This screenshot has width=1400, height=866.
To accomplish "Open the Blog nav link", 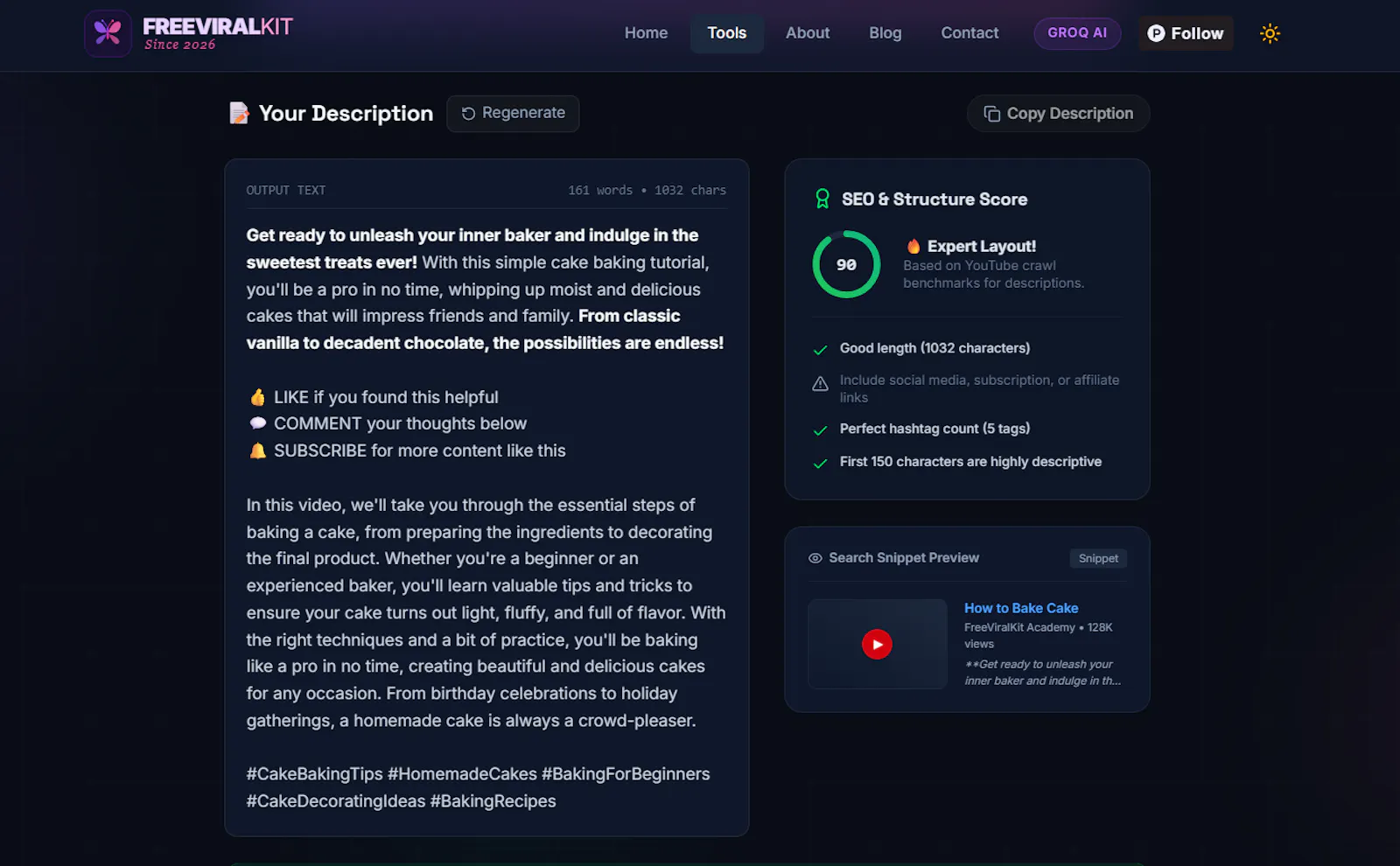I will [885, 33].
